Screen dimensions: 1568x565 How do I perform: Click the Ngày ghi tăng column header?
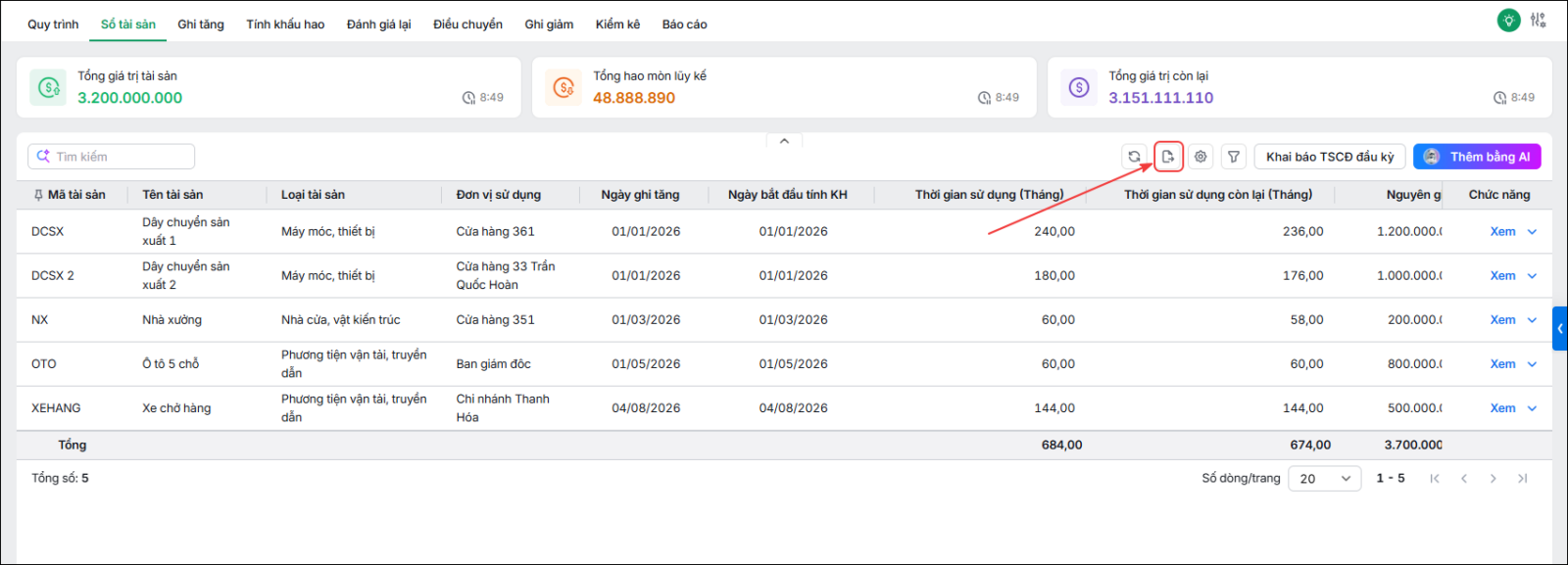[x=640, y=195]
